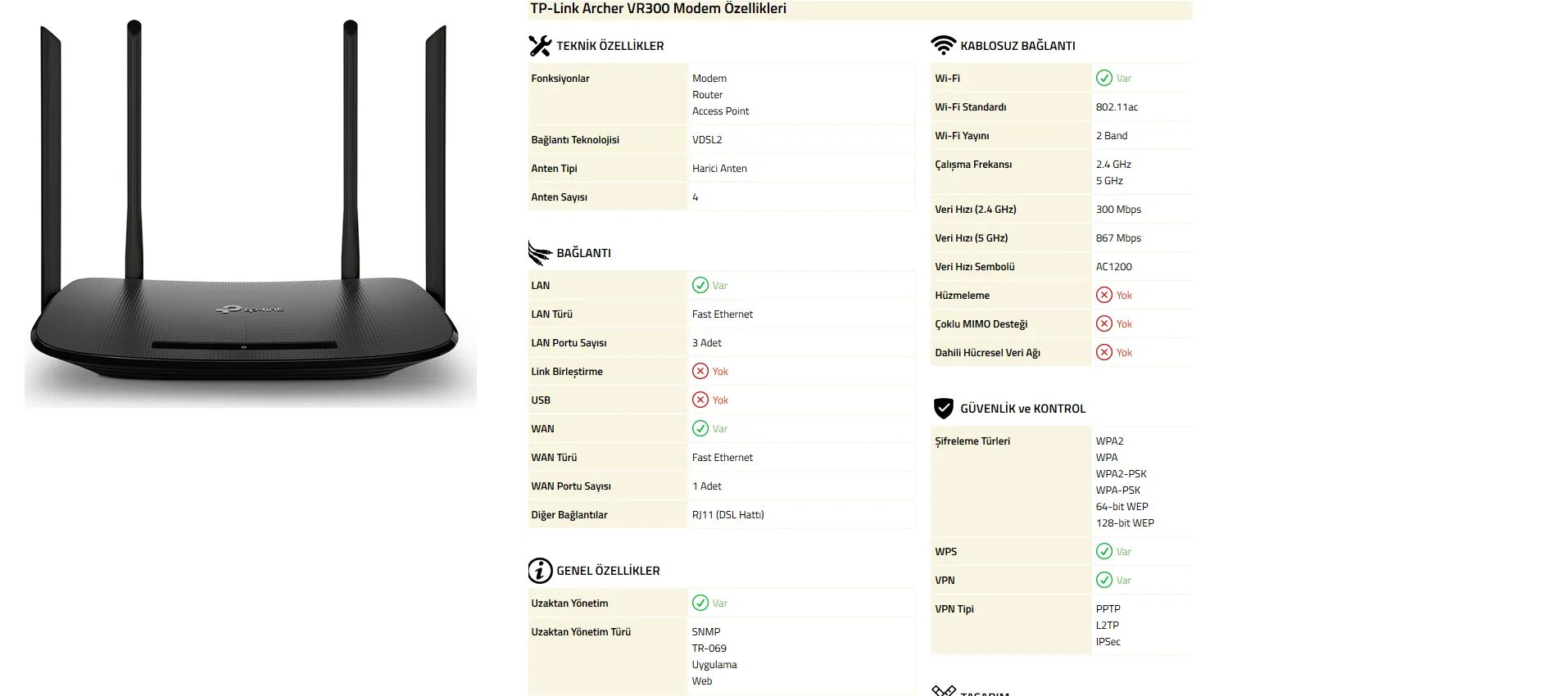Image resolution: width=1568 pixels, height=696 pixels.
Task: Click the 867 Mbps value
Action: coord(1118,238)
